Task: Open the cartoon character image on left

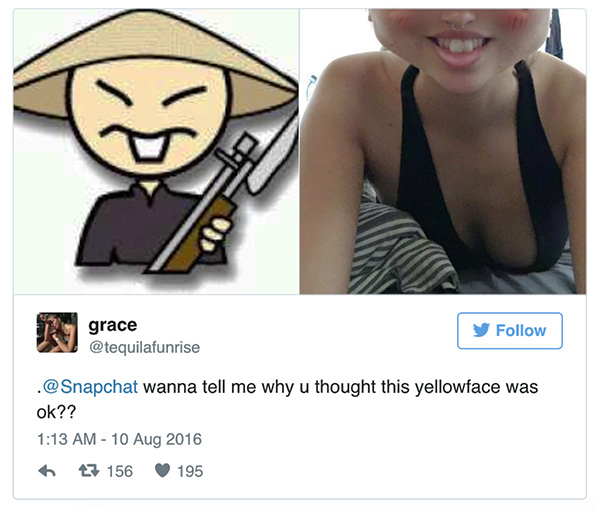Action: (156, 151)
